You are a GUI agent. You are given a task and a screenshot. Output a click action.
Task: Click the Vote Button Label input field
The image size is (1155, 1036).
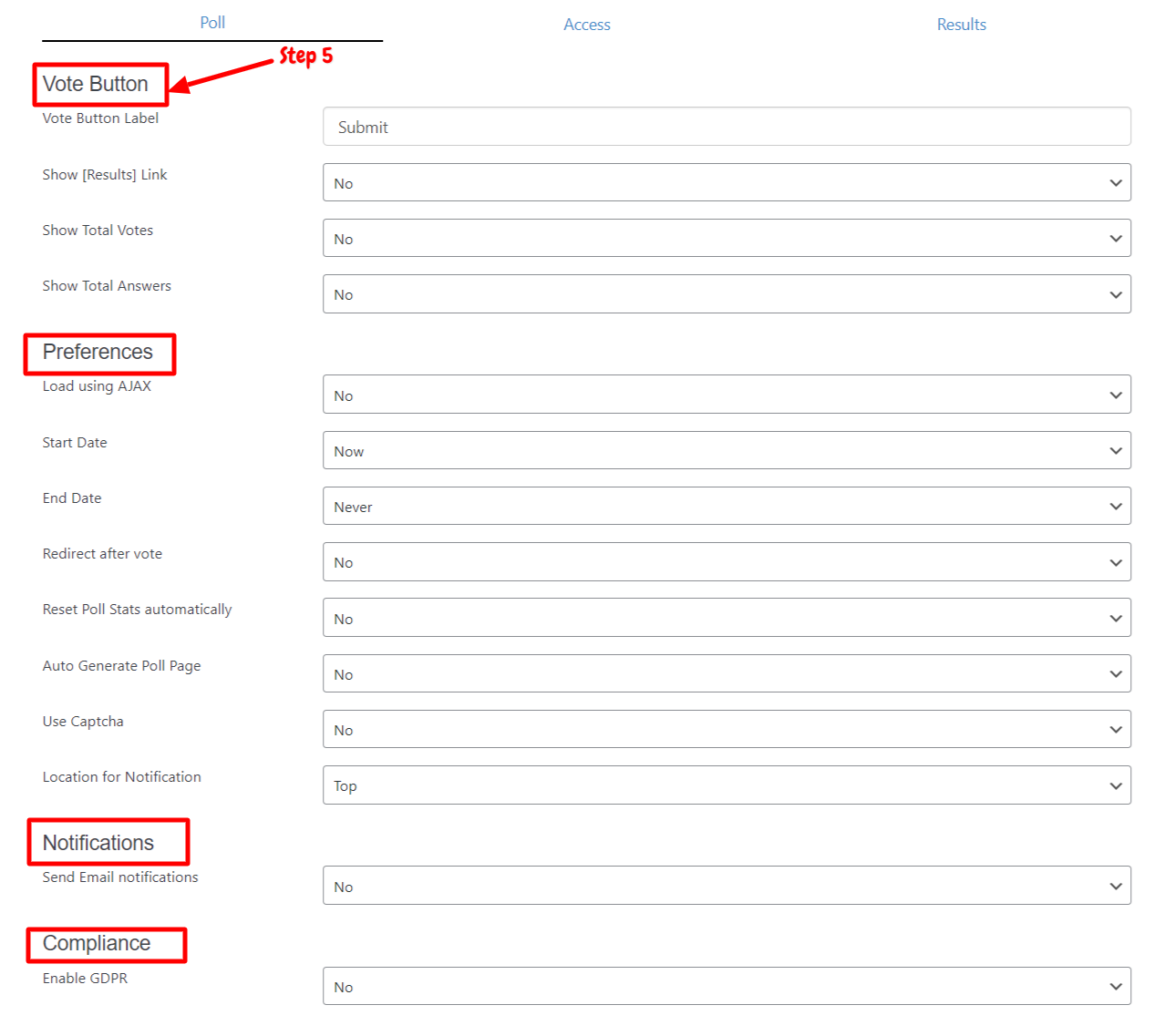pyautogui.click(x=727, y=127)
